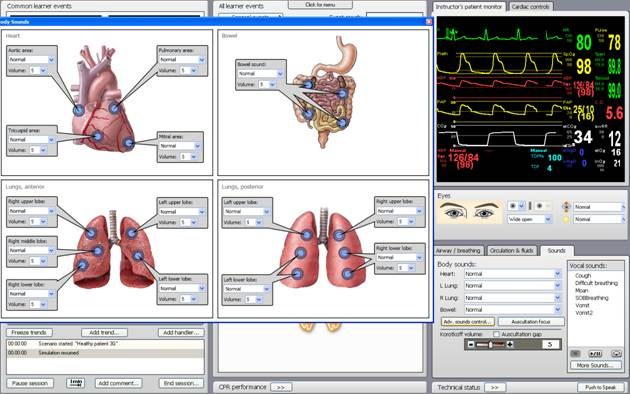The width and height of the screenshot is (630, 394).
Task: Click the Korotkoff volume slider handle
Action: coord(490,344)
